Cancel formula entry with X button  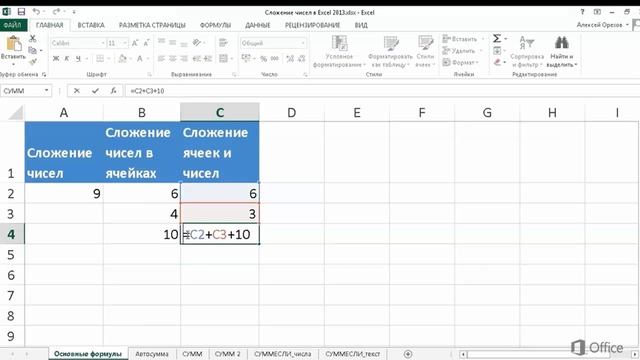click(76, 91)
